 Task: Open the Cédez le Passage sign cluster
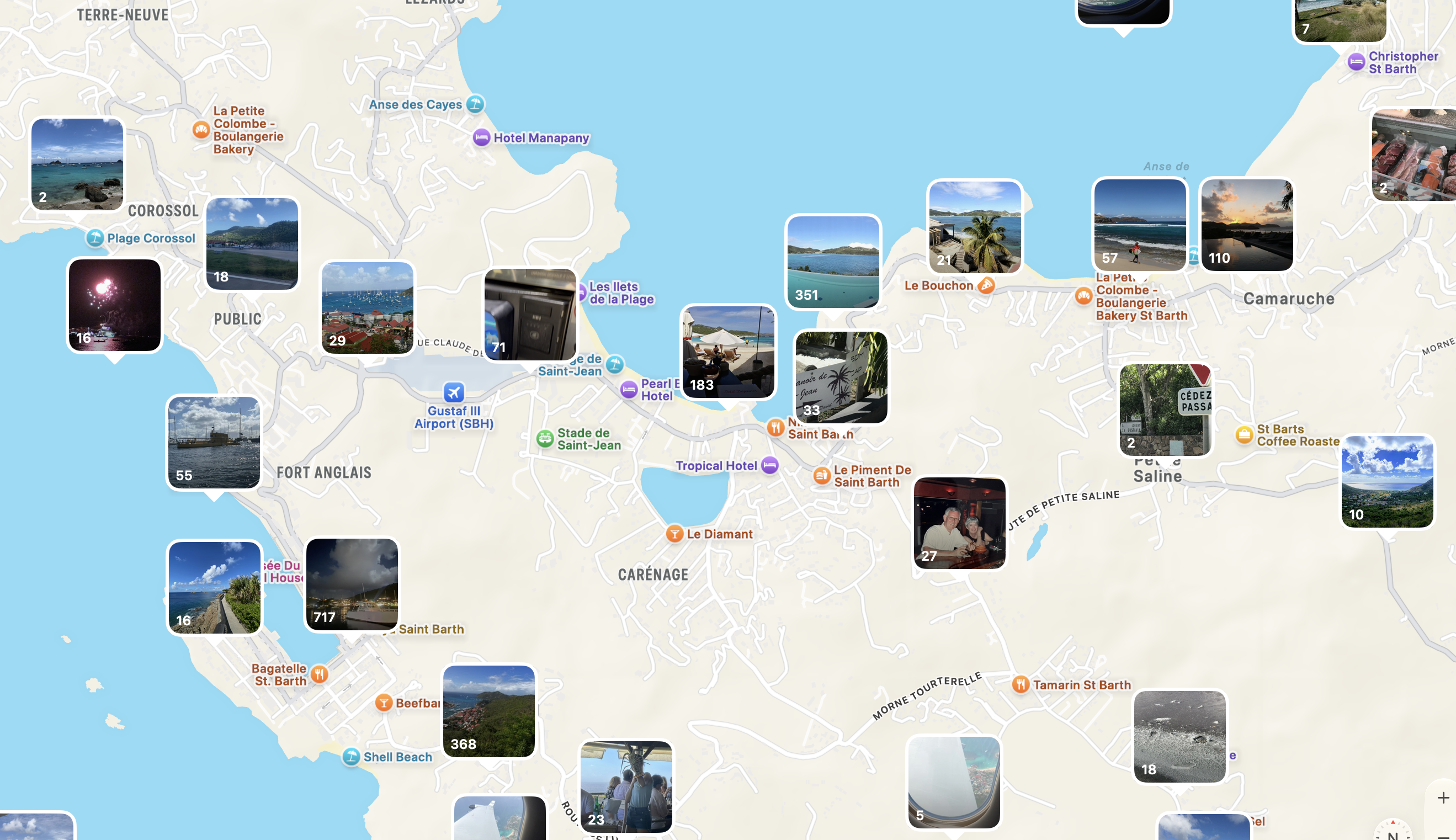tap(1165, 410)
